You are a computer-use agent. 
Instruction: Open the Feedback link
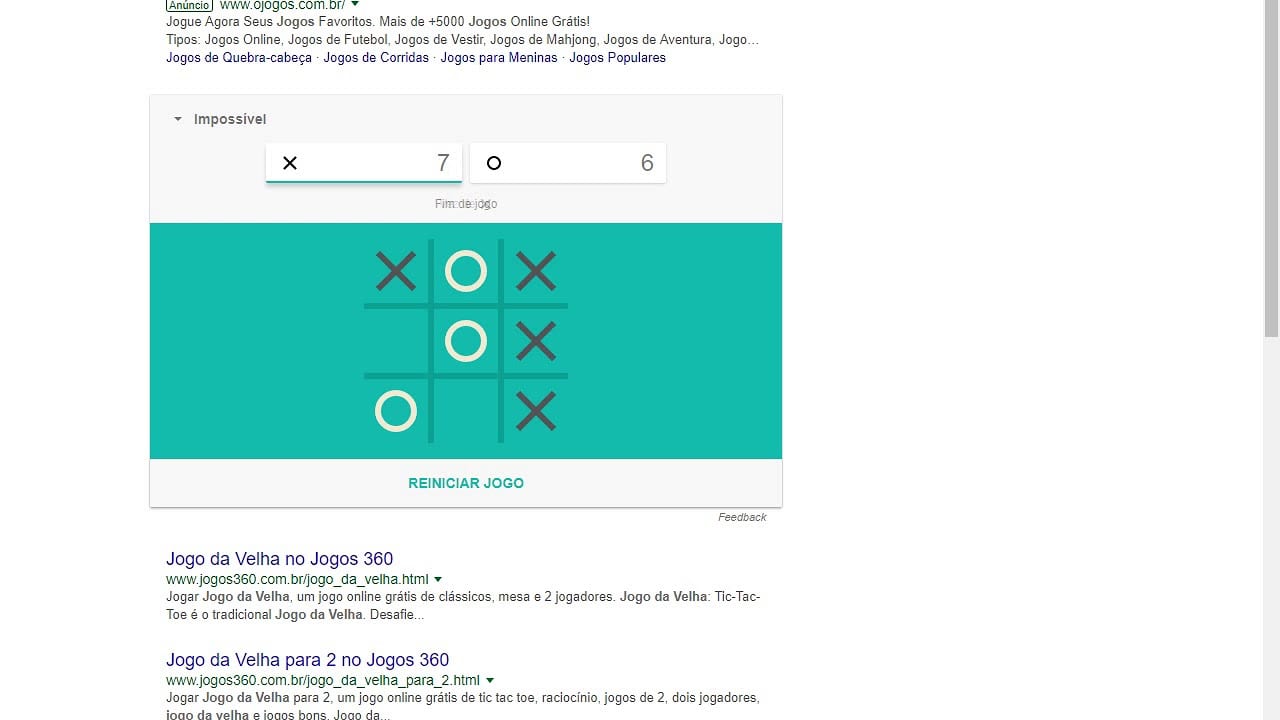coord(742,517)
